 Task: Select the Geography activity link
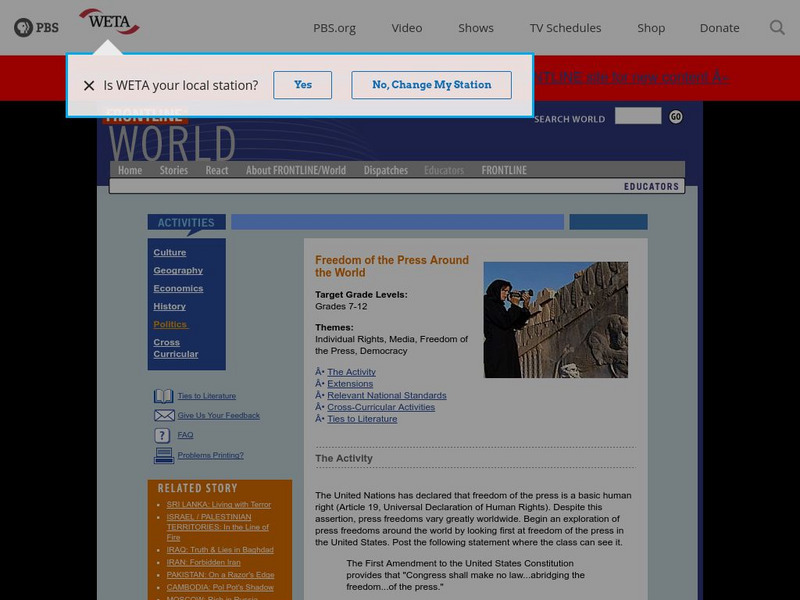click(178, 270)
